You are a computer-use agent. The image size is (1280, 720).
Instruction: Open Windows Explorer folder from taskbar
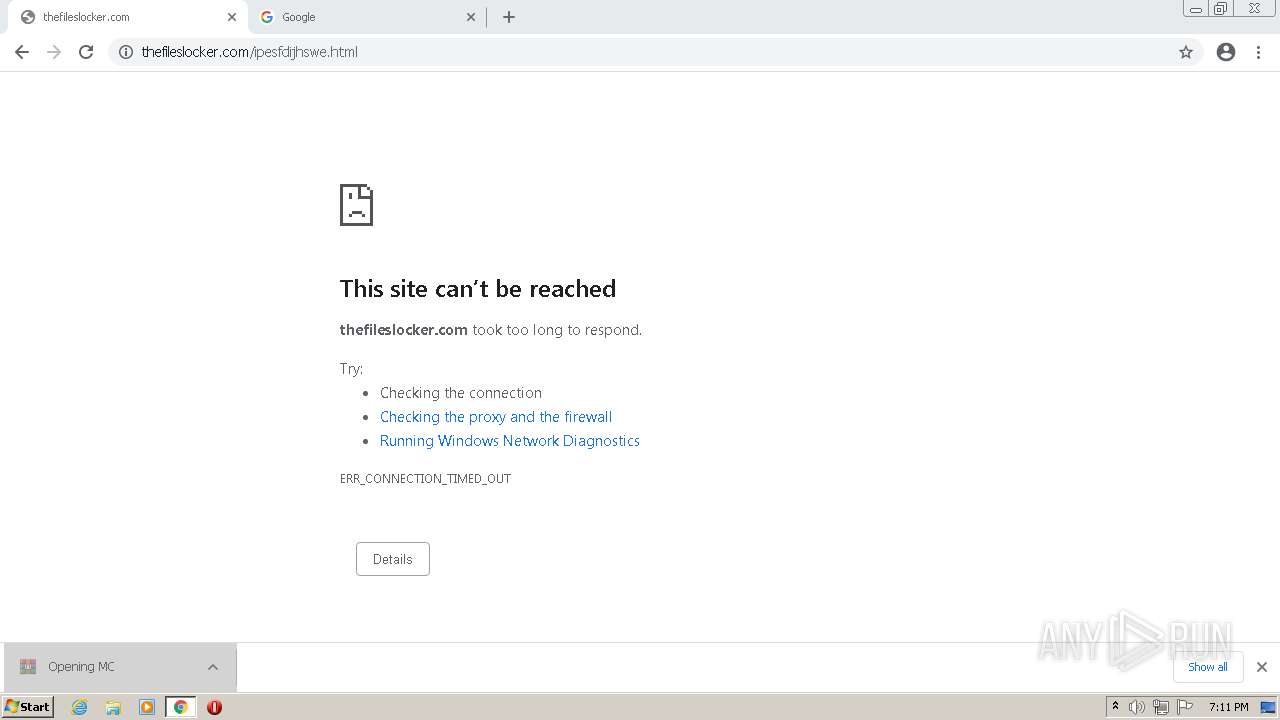pos(113,707)
